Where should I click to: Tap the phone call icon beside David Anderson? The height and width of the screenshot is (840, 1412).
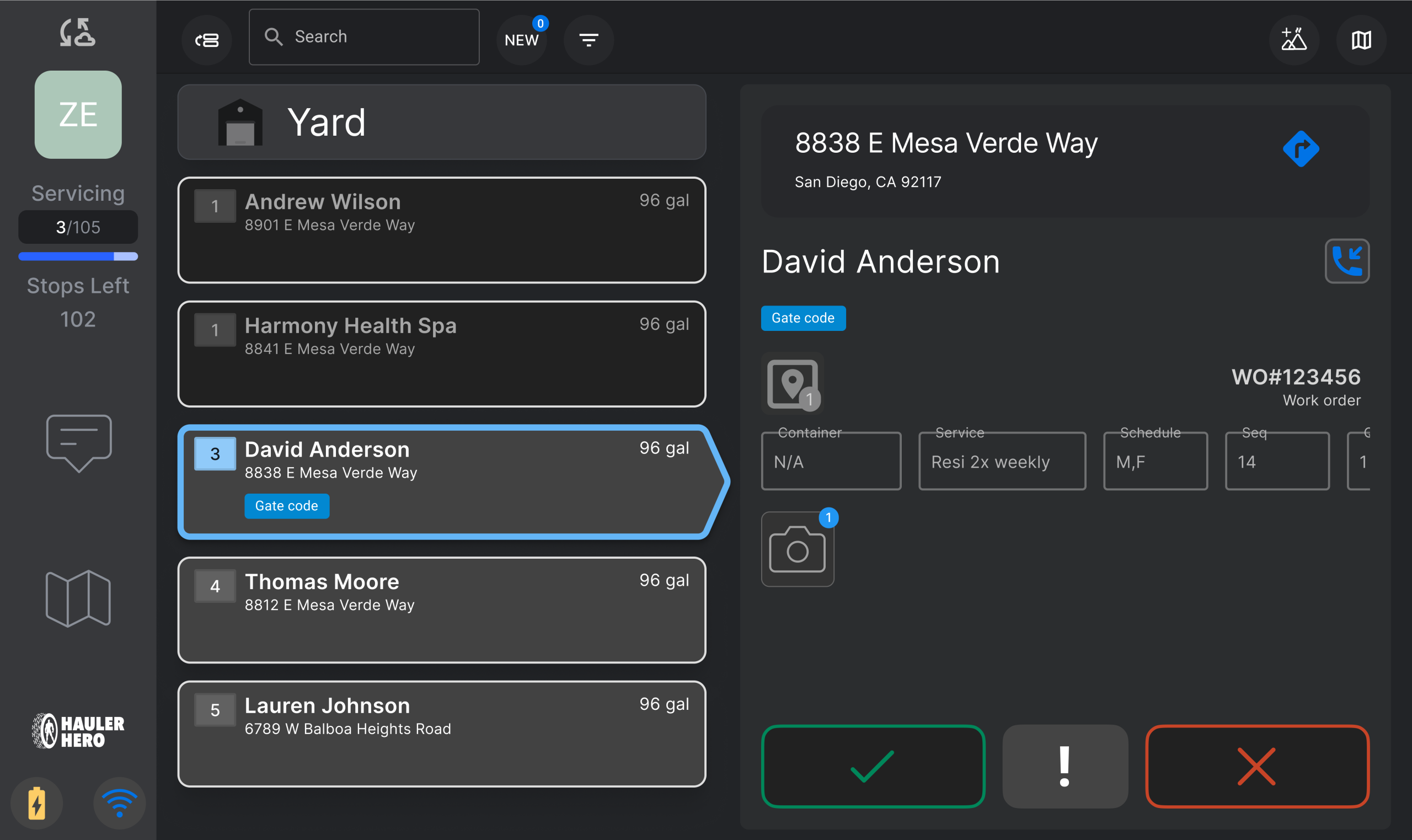coord(1346,261)
